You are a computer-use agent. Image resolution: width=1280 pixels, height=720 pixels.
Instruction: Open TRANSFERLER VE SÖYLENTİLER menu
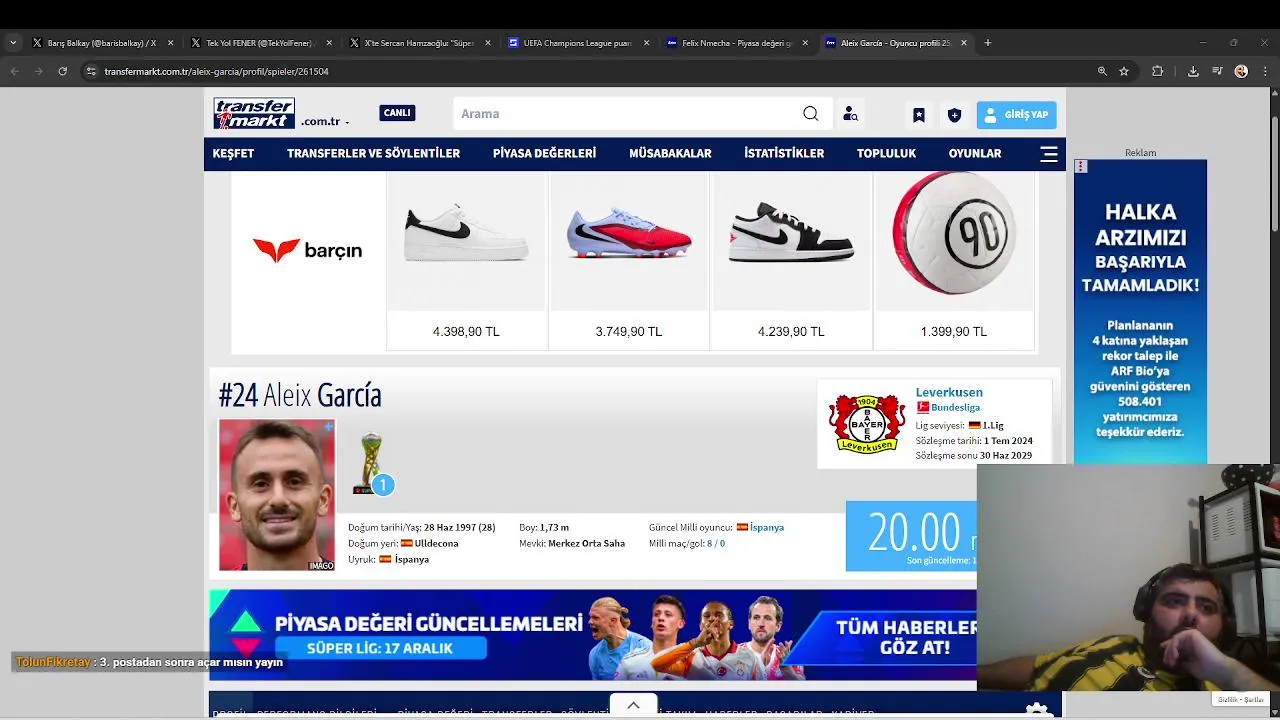point(373,154)
